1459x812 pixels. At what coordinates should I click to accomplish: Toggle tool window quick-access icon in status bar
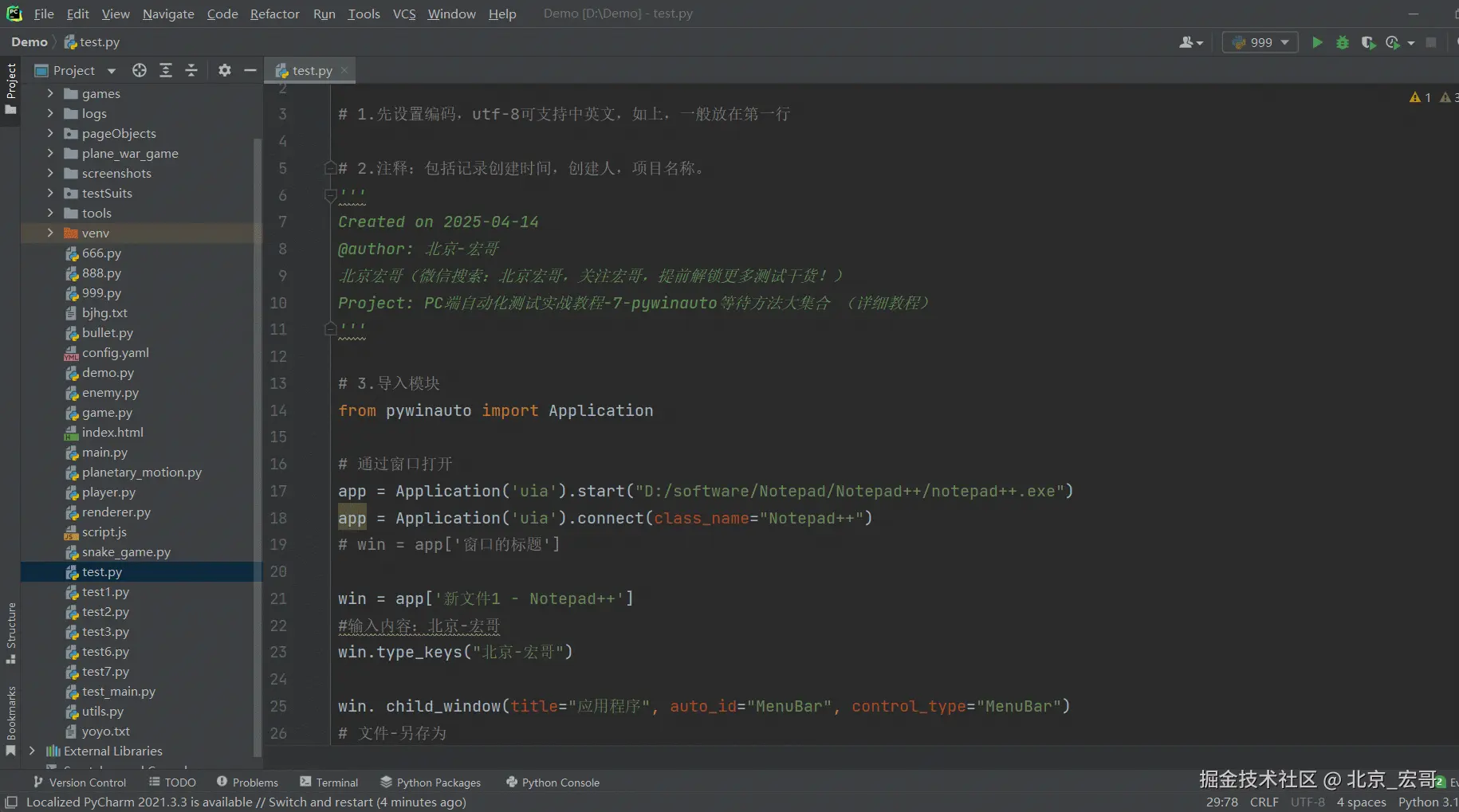11,802
